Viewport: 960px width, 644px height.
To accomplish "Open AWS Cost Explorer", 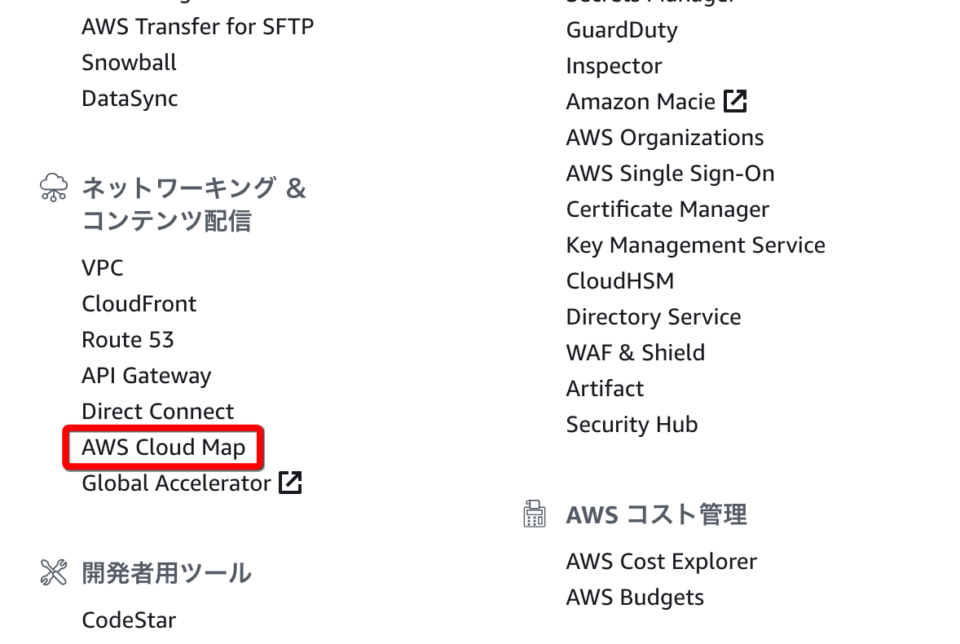I will tap(661, 561).
